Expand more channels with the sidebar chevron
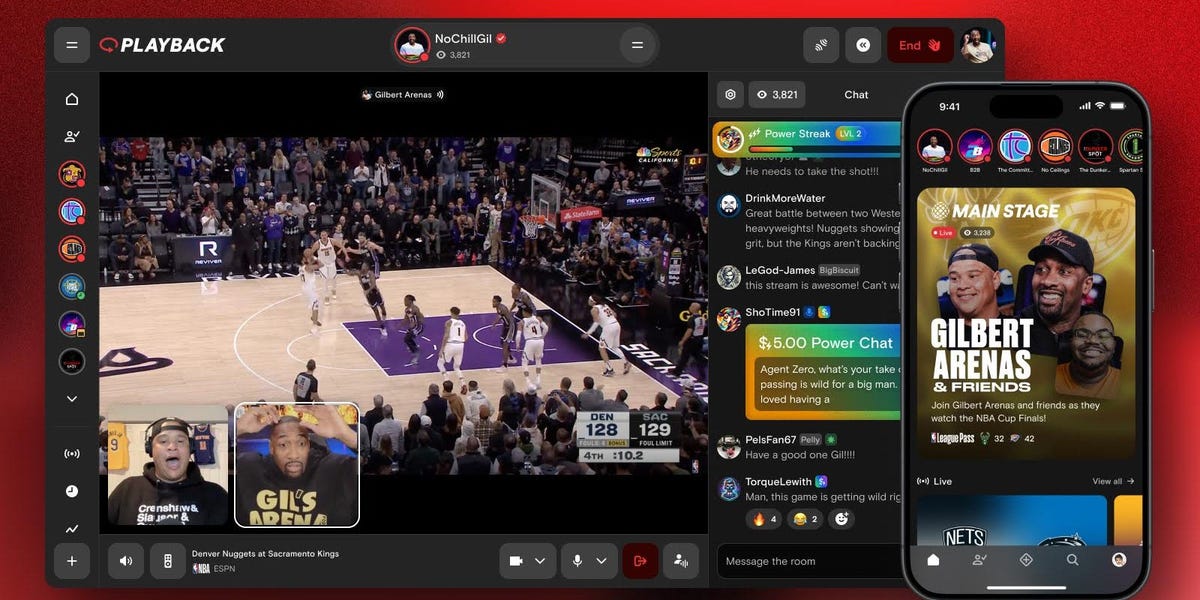1200x600 pixels. [72, 398]
